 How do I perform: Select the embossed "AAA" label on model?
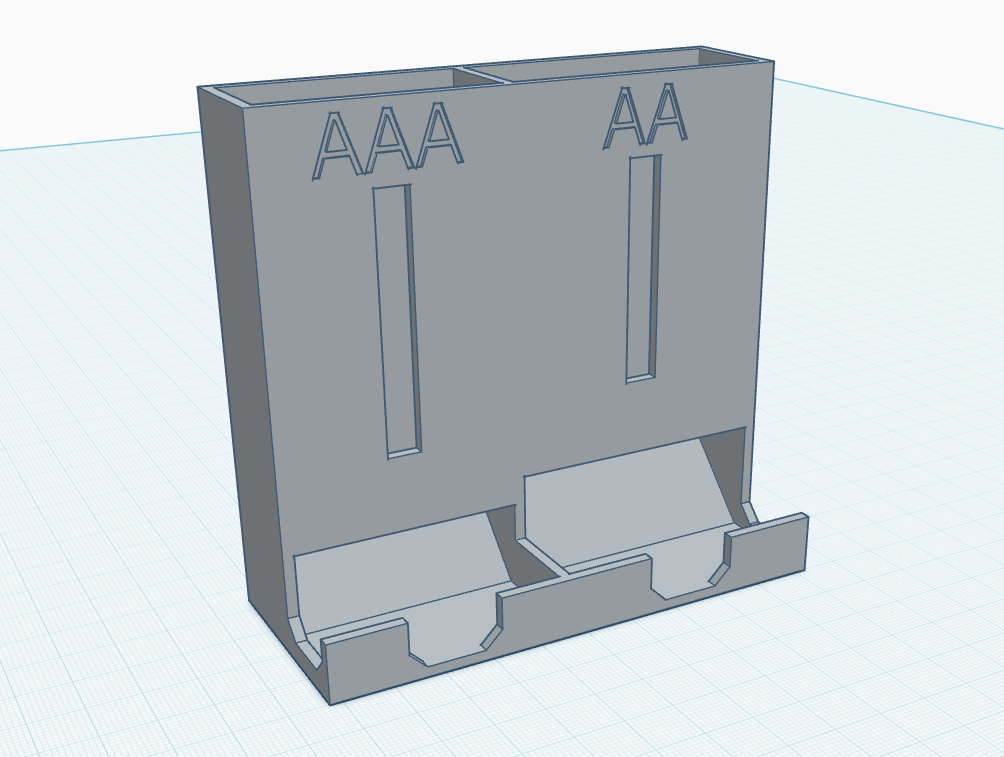[387, 142]
